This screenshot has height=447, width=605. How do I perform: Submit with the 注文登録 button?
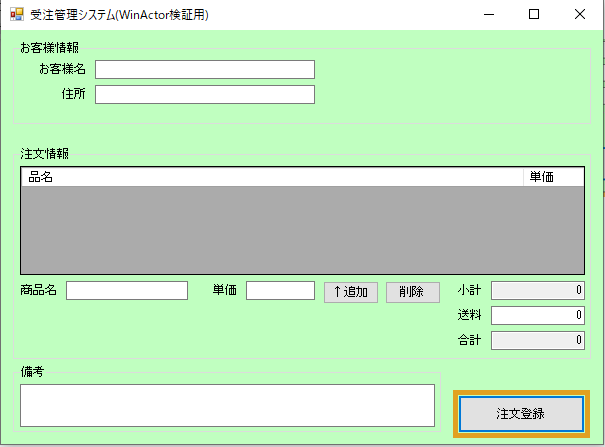tap(520, 413)
